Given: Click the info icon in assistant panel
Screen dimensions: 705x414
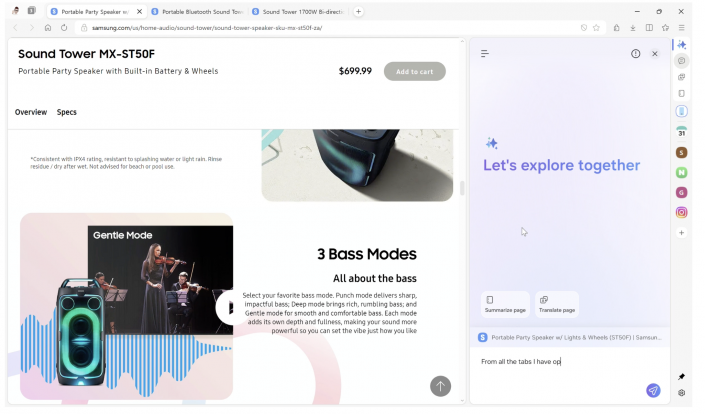Looking at the screenshot, I should pyautogui.click(x=635, y=54).
